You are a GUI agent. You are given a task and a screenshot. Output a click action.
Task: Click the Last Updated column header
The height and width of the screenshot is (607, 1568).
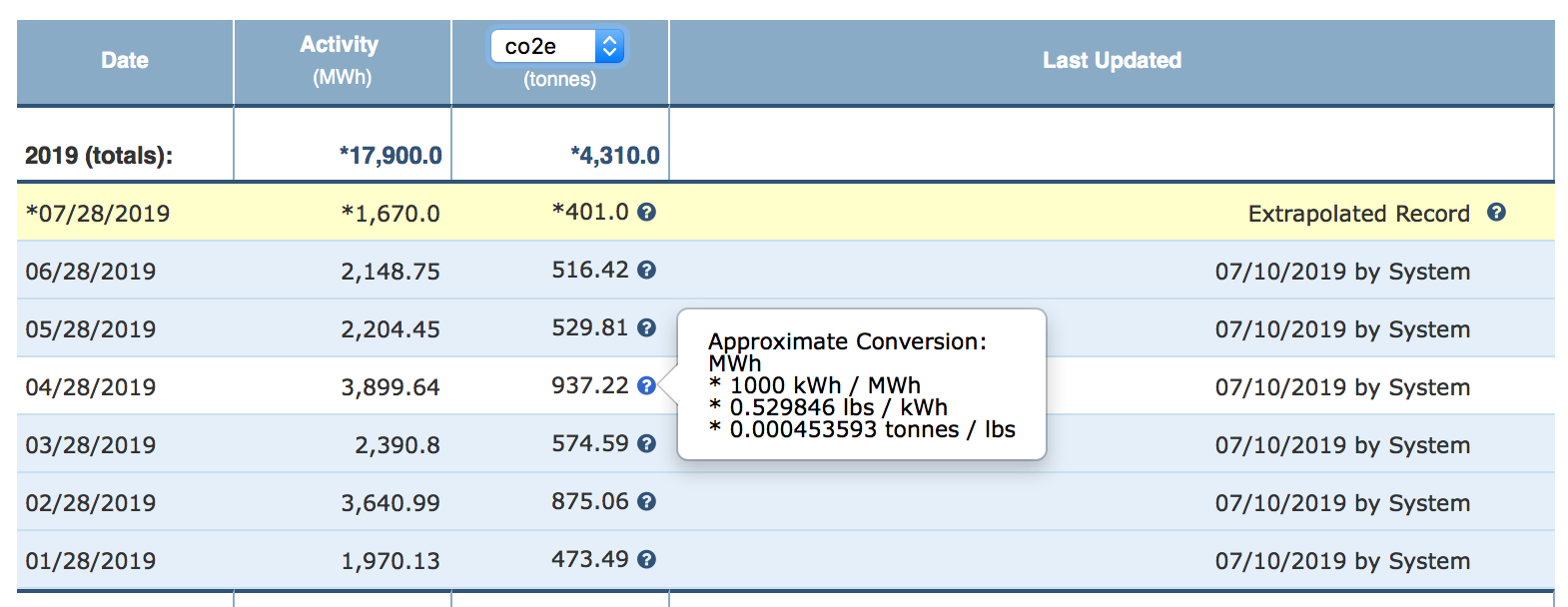tap(1112, 61)
